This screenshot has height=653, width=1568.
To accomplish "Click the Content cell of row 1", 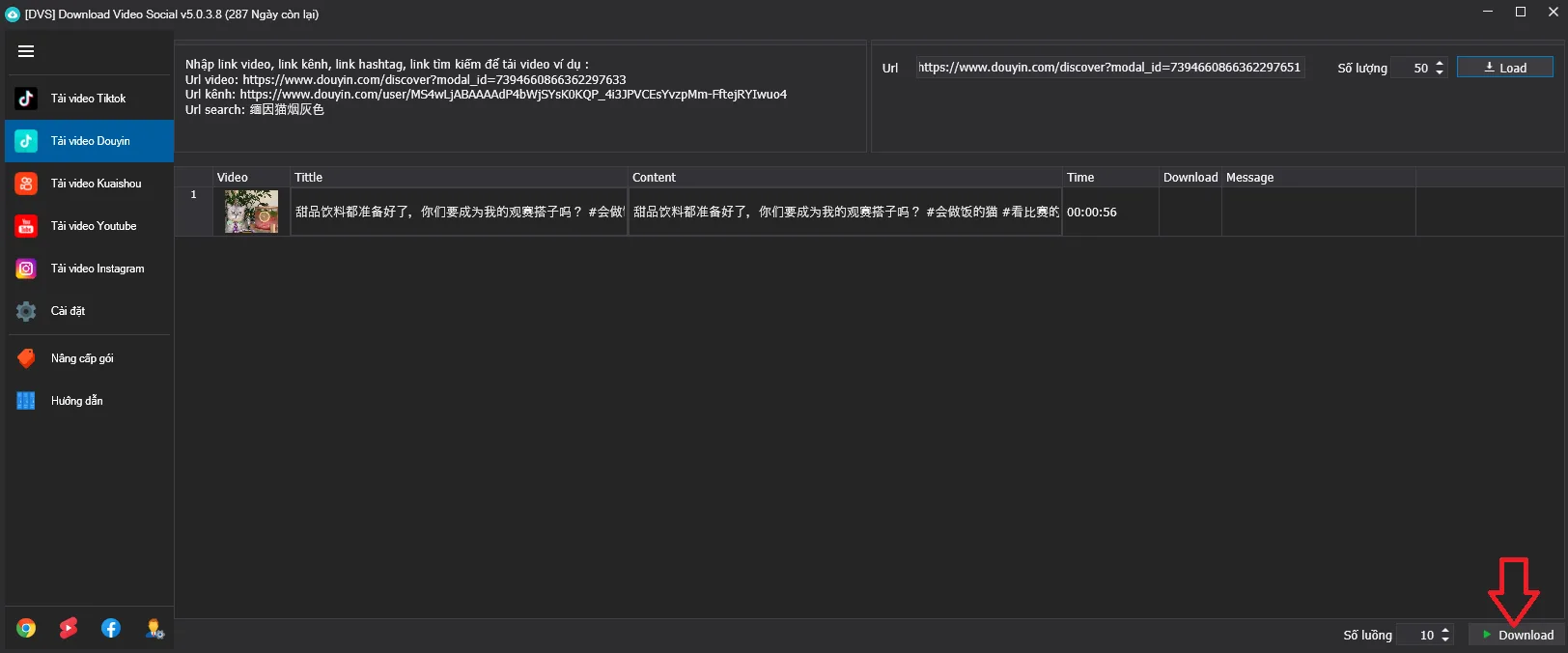I will pos(845,212).
